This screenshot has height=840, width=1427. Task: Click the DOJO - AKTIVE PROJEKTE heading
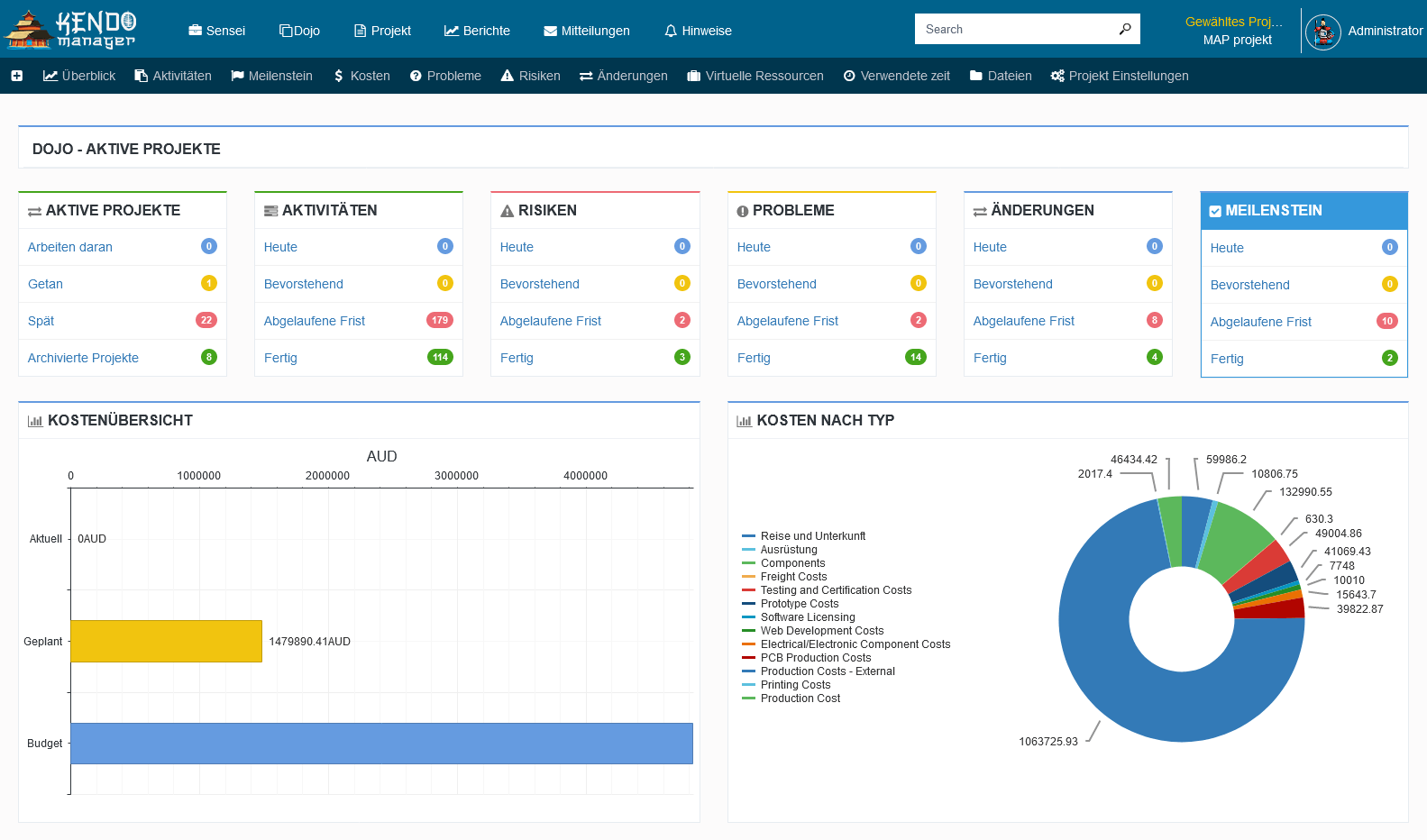(126, 149)
